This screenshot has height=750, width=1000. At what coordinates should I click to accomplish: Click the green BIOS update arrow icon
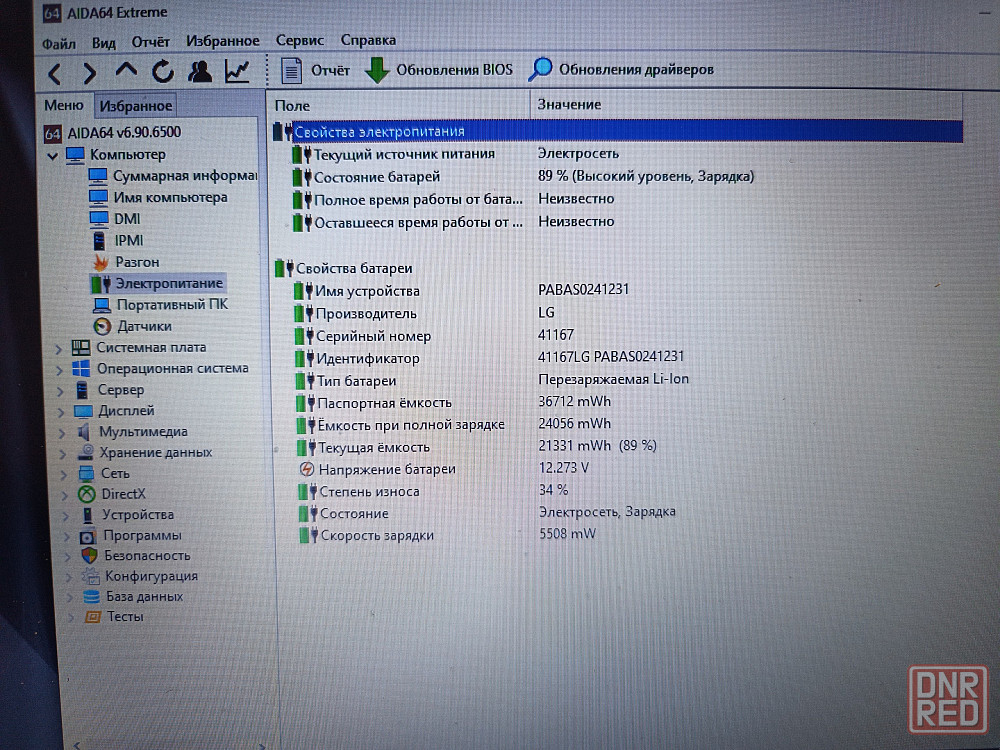(377, 70)
